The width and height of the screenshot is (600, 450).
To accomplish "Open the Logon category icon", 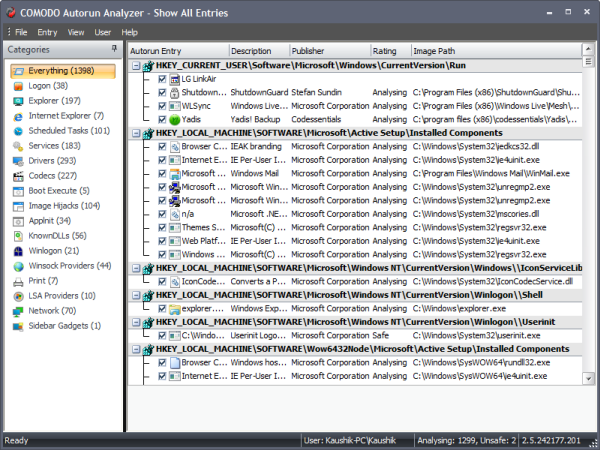I will (x=19, y=86).
